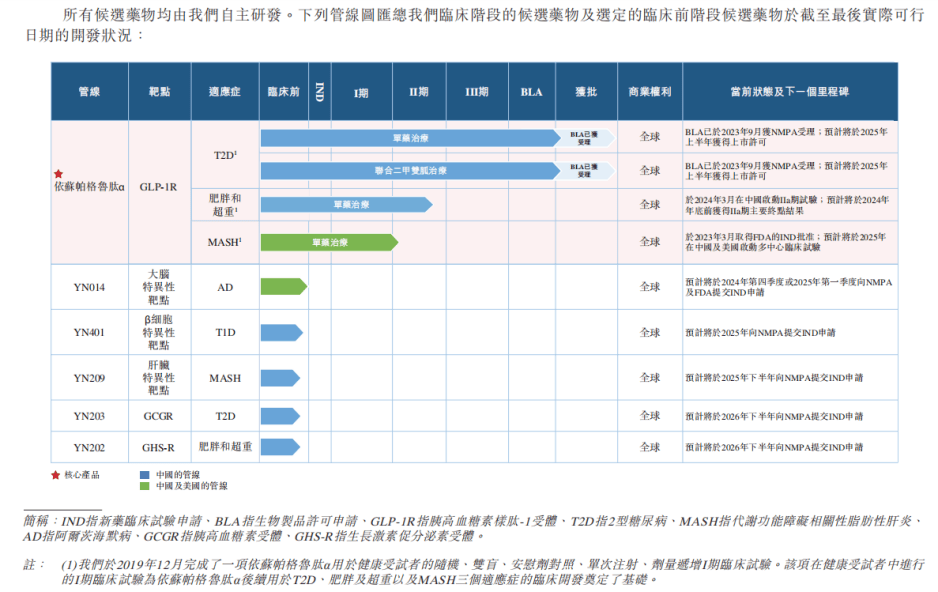Select the 管線 column header
938x592 pixels.
click(x=90, y=91)
